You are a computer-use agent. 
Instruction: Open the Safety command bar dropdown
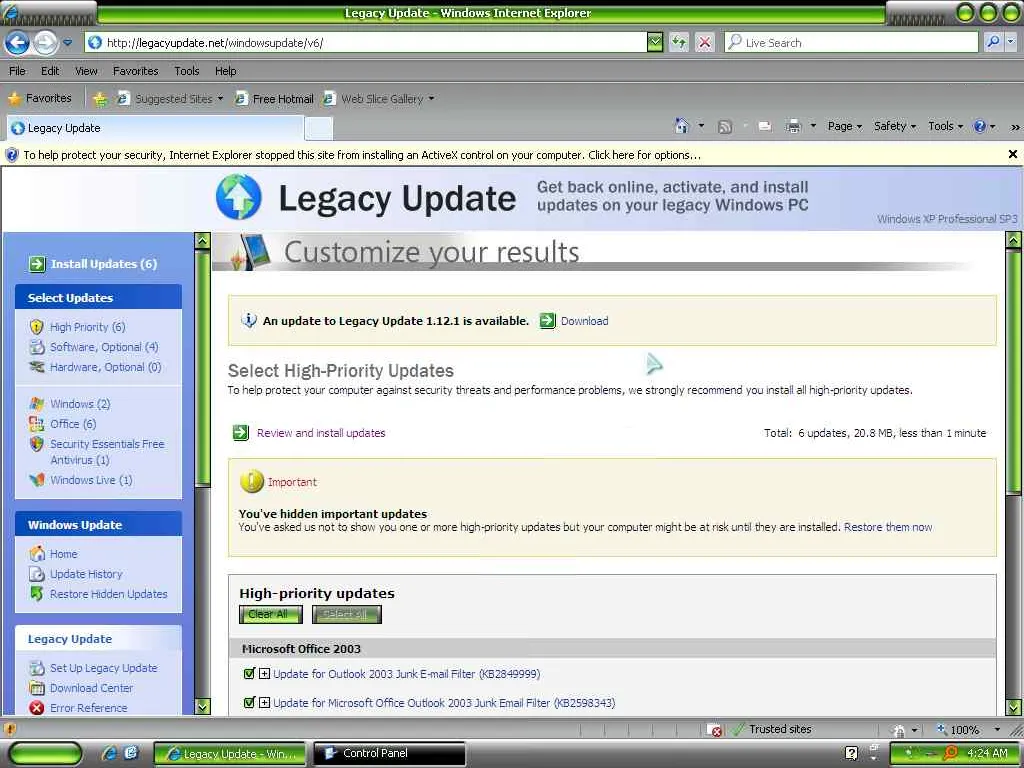tap(895, 126)
